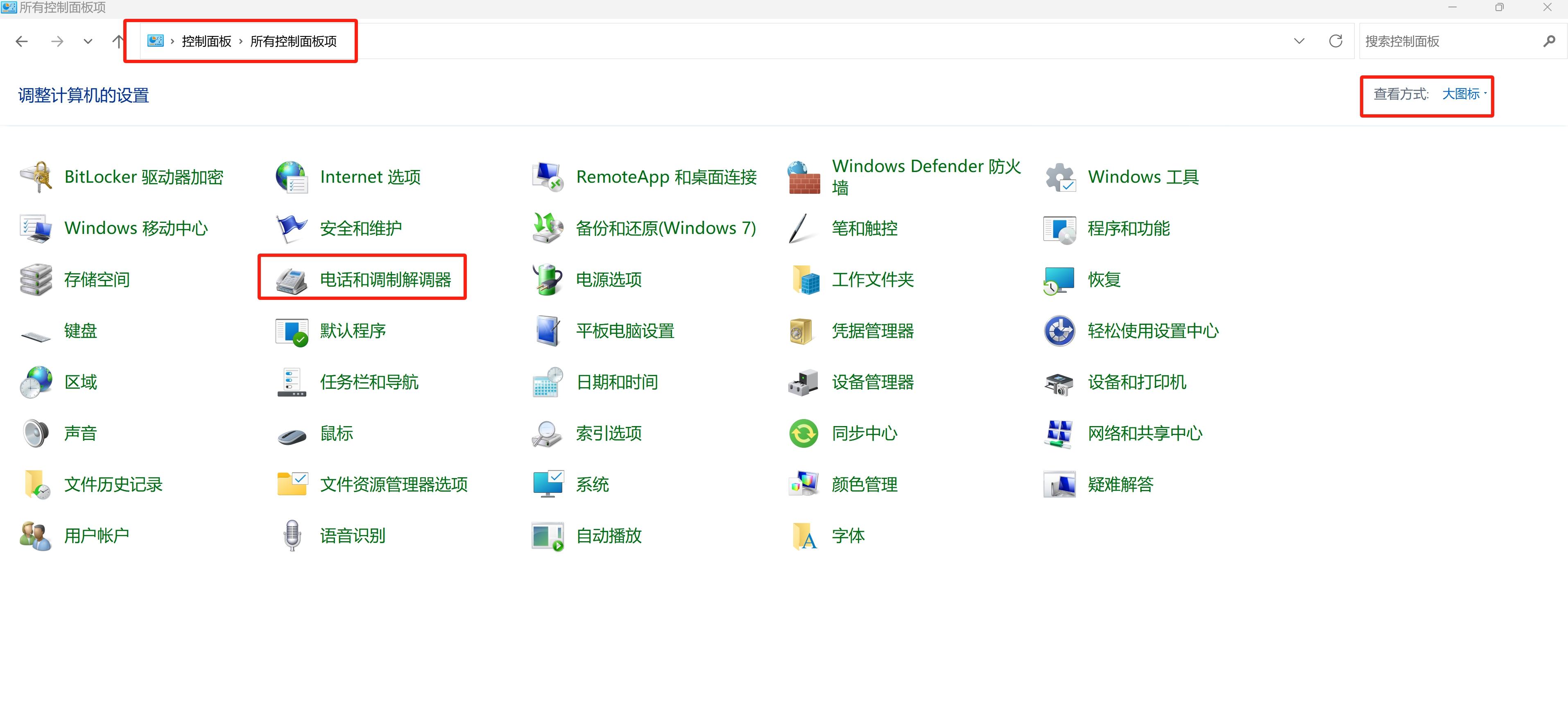1568x703 pixels.
Task: Click the 轻松使用设置中心 icon
Action: pyautogui.click(x=1060, y=331)
